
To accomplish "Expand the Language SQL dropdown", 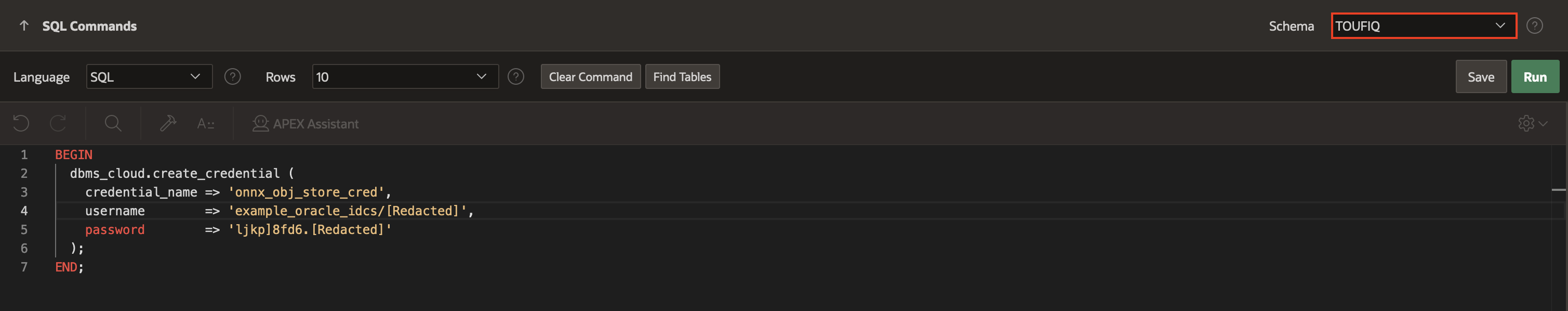I will [149, 77].
